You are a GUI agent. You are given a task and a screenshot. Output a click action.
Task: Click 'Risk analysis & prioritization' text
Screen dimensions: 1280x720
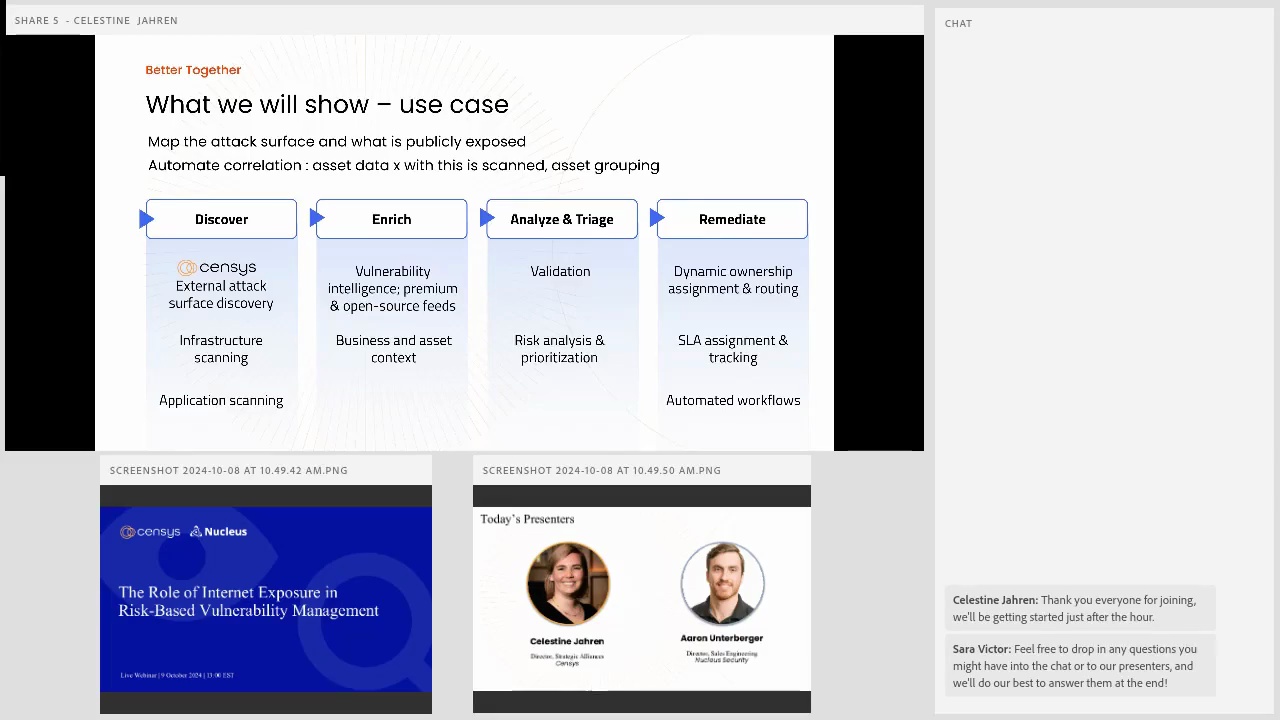(559, 349)
